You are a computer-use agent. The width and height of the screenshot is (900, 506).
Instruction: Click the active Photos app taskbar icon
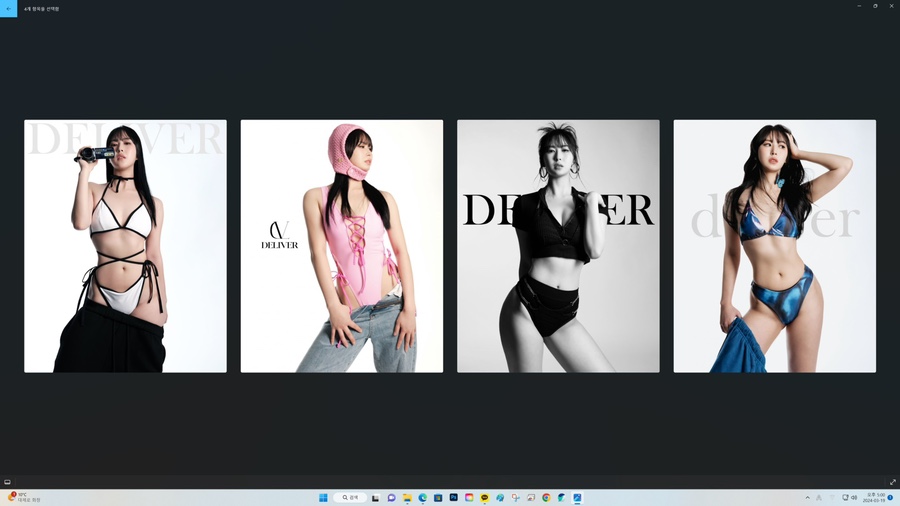[x=577, y=498]
